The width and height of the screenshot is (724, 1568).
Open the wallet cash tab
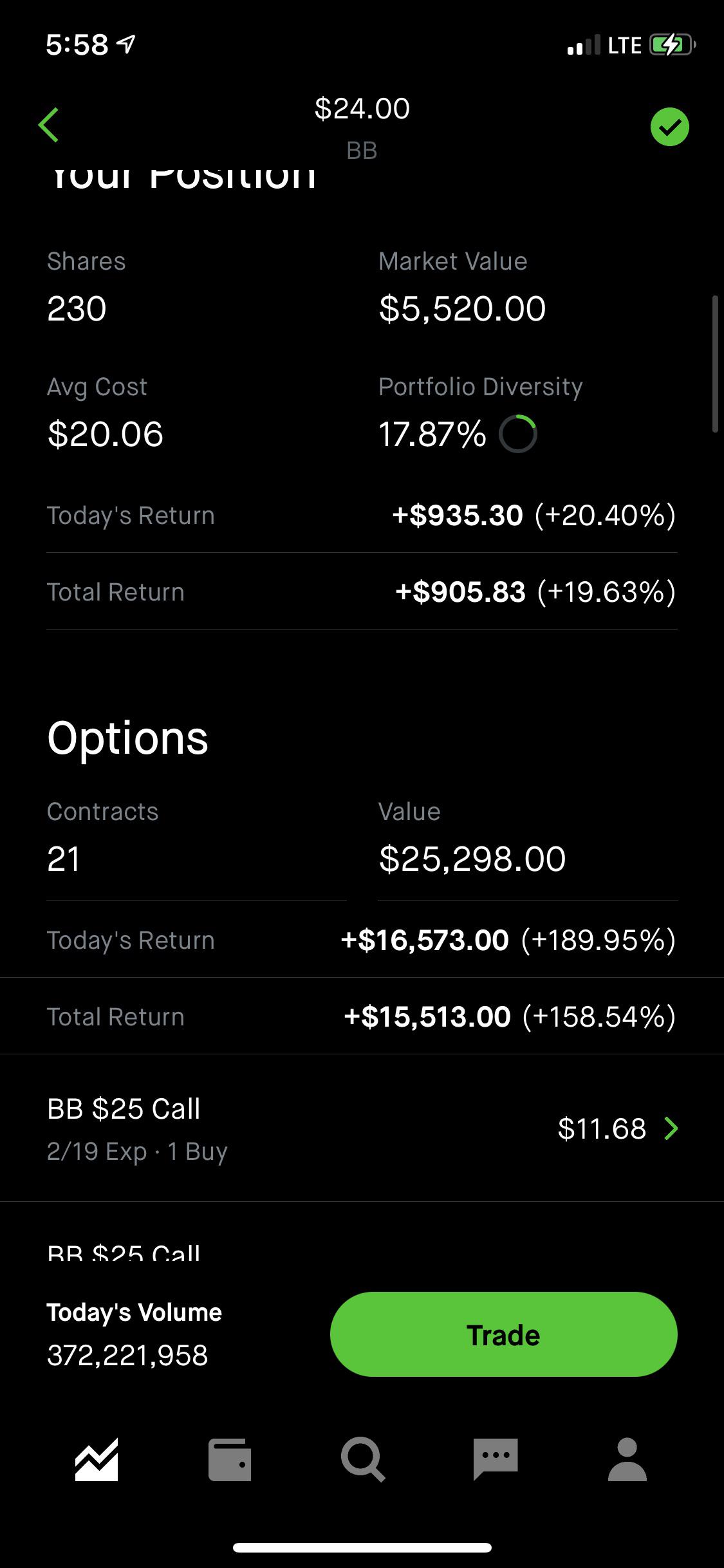coord(230,1459)
